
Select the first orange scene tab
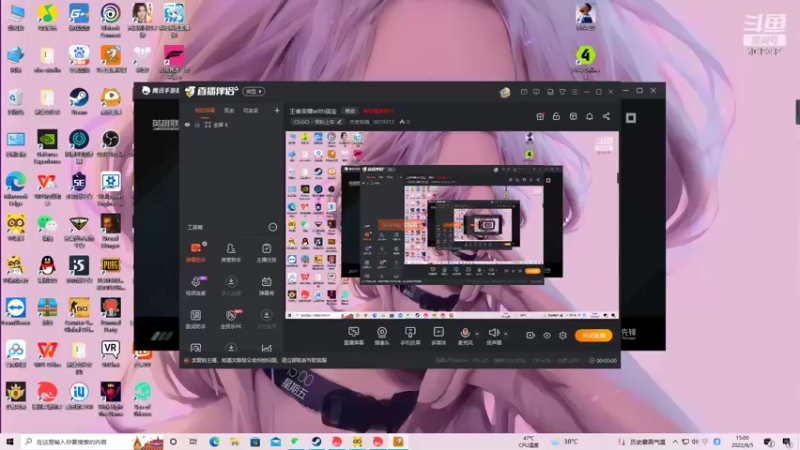pos(205,110)
